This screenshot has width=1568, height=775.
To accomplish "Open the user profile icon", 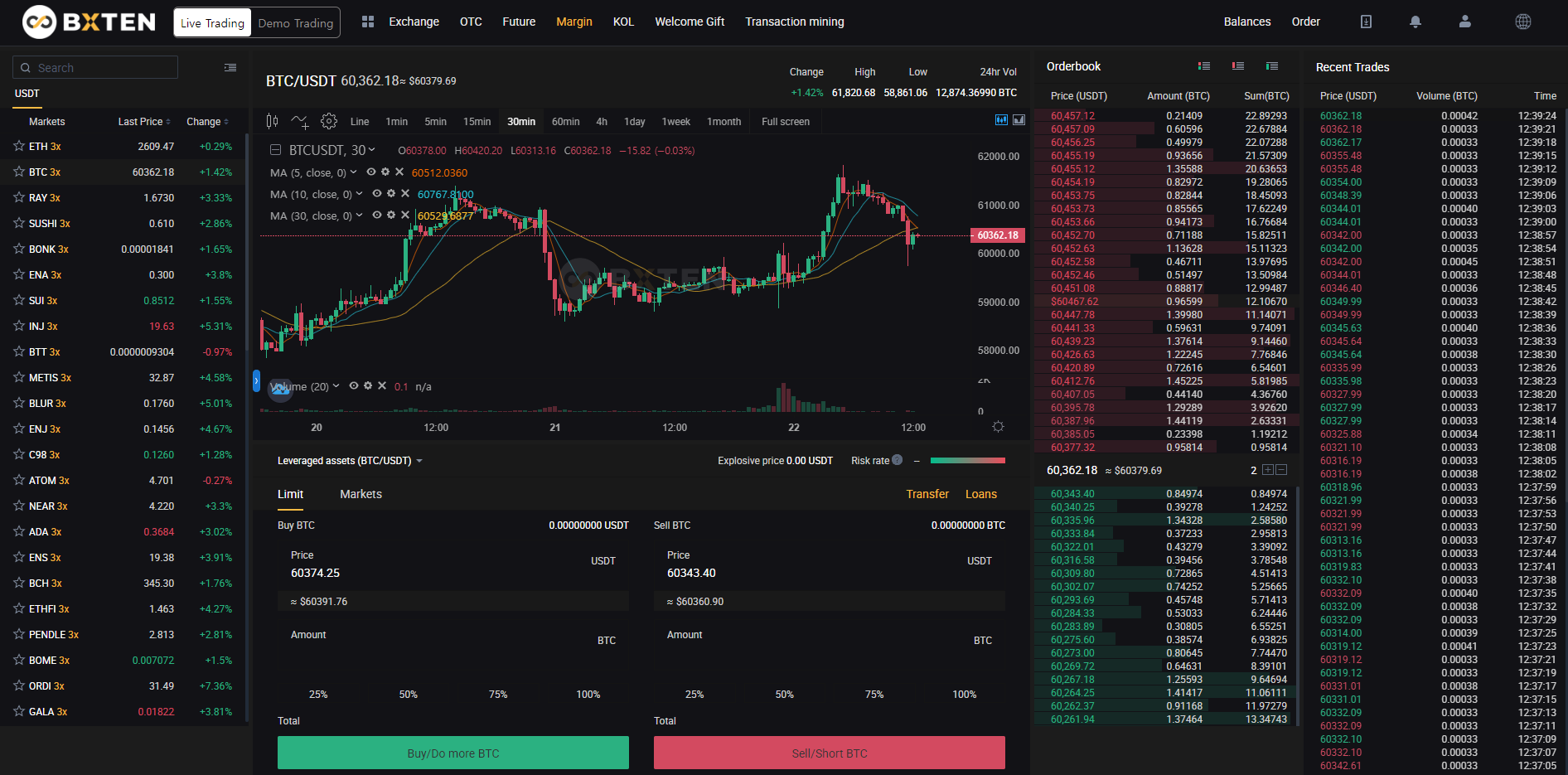I will [1464, 22].
